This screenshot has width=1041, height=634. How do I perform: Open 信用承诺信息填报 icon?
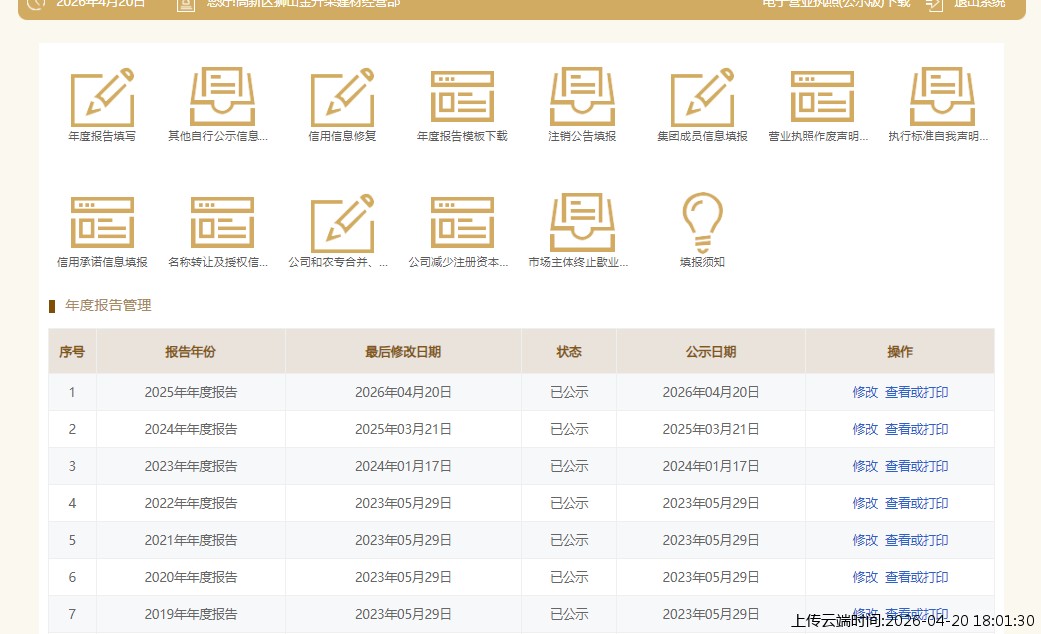[x=102, y=224]
